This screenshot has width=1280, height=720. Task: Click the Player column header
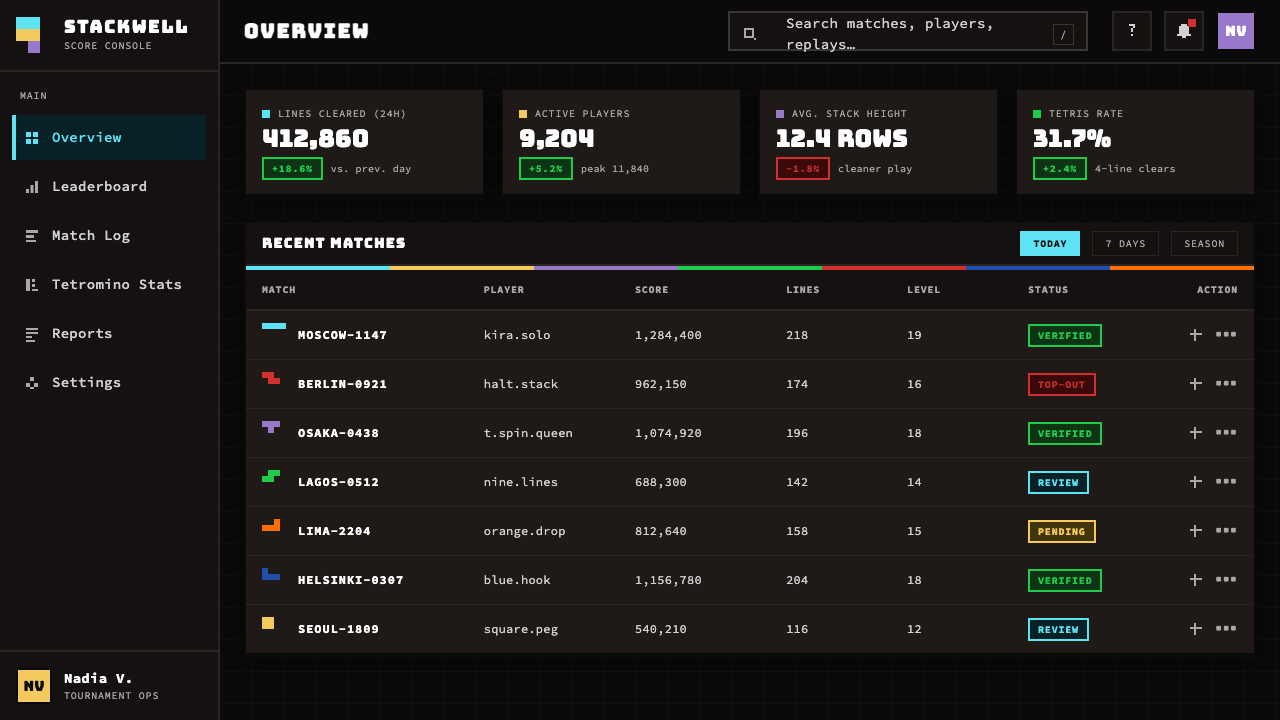[504, 290]
